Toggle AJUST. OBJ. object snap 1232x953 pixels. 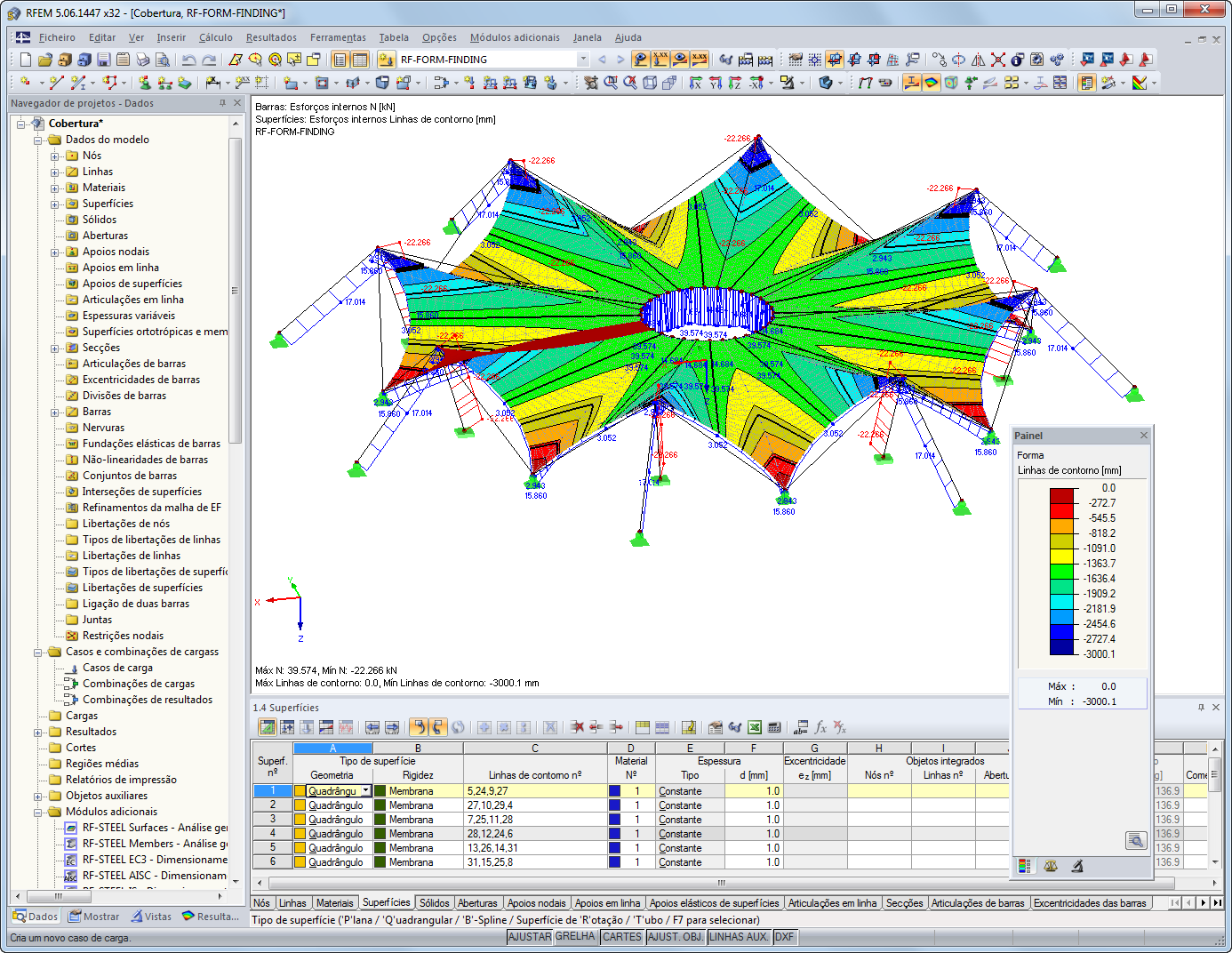(676, 937)
